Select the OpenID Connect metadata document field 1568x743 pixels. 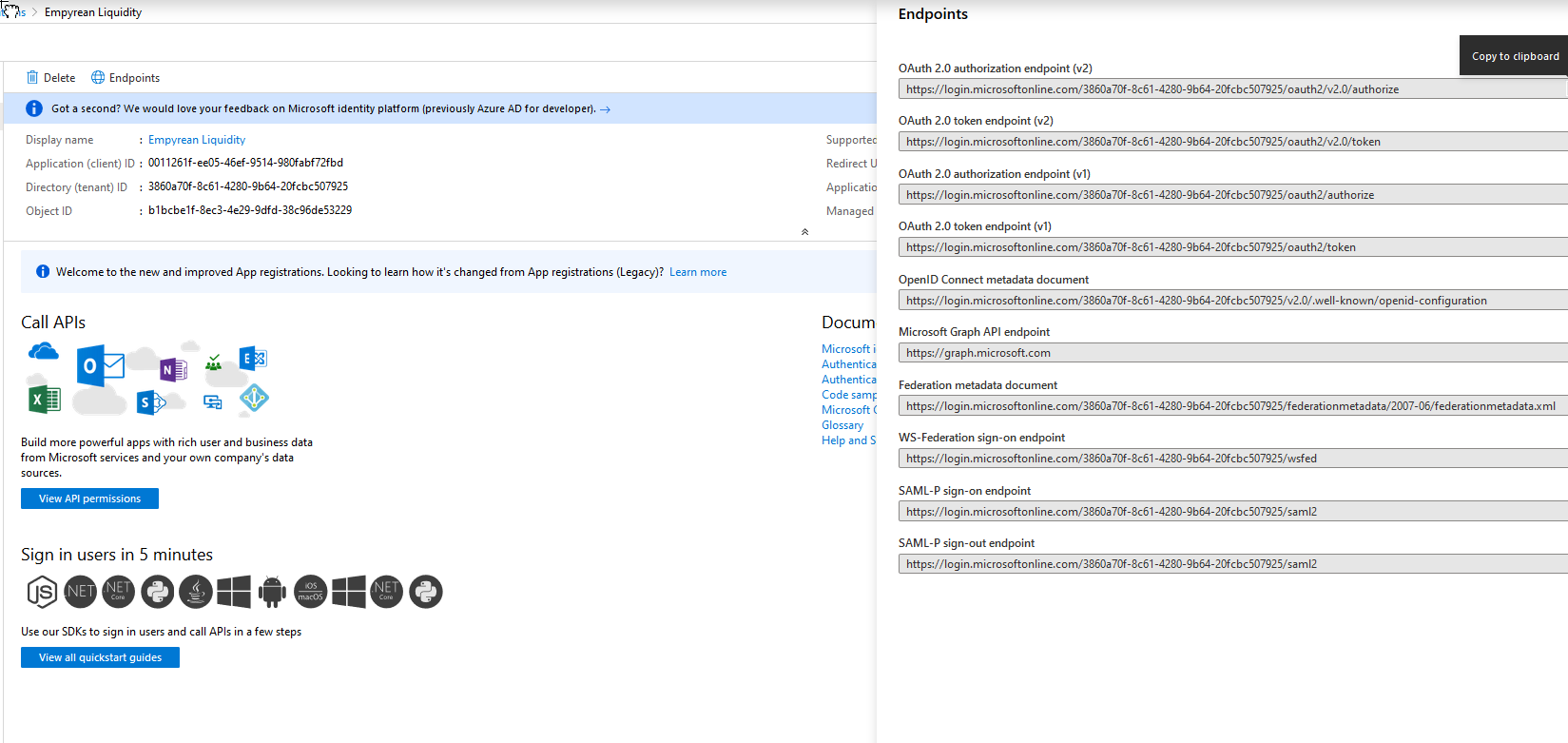tap(1232, 301)
